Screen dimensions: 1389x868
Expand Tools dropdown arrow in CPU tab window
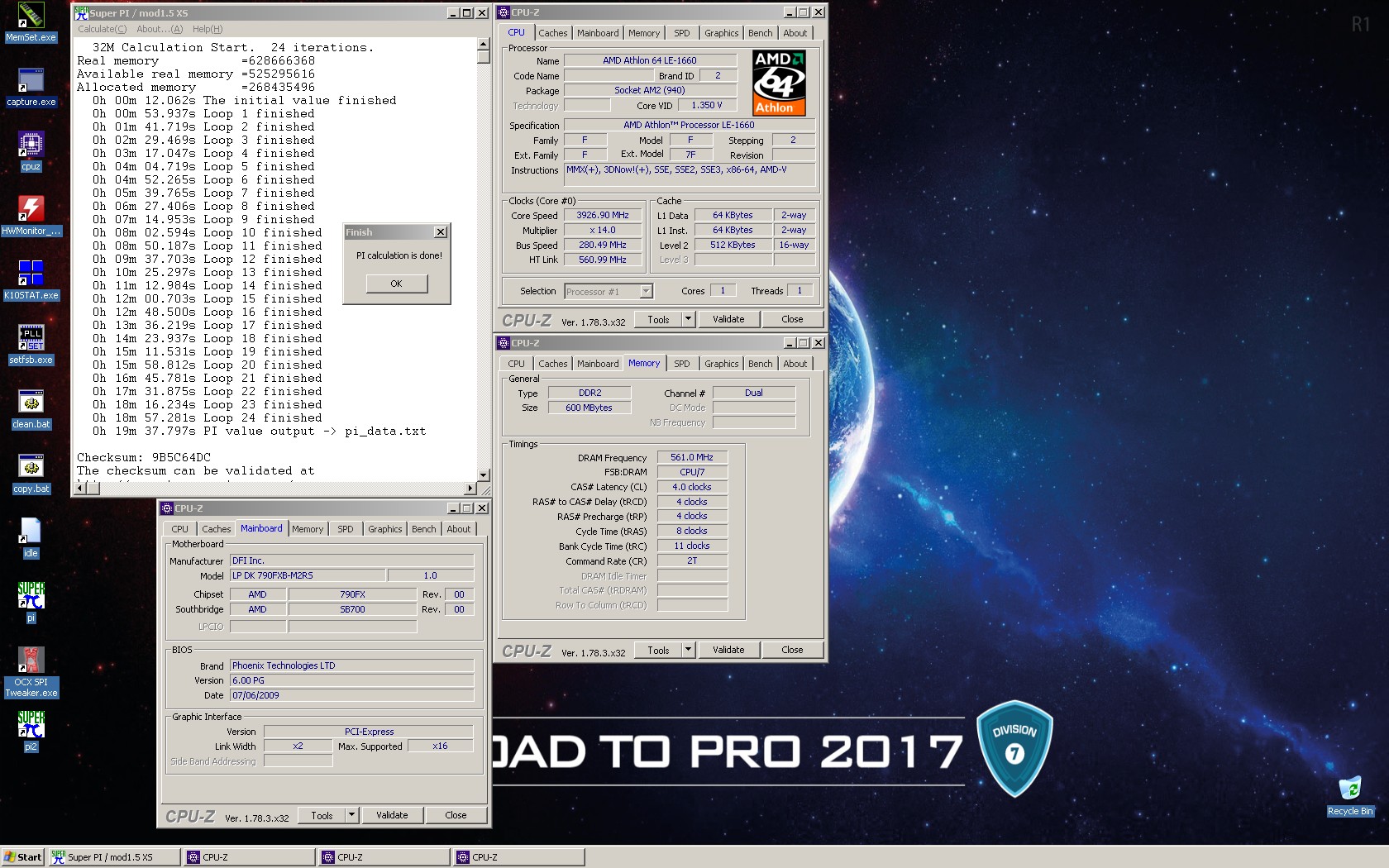point(688,319)
